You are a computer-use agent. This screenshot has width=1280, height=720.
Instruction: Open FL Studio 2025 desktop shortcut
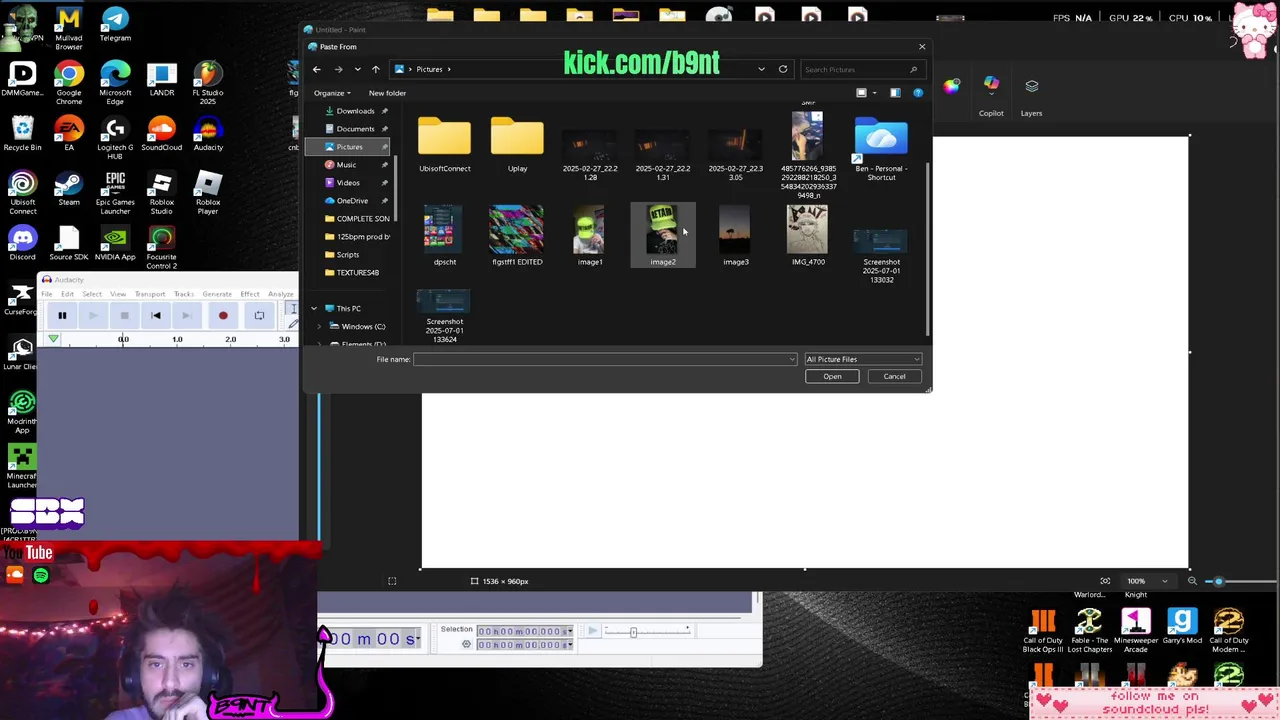pyautogui.click(x=207, y=82)
